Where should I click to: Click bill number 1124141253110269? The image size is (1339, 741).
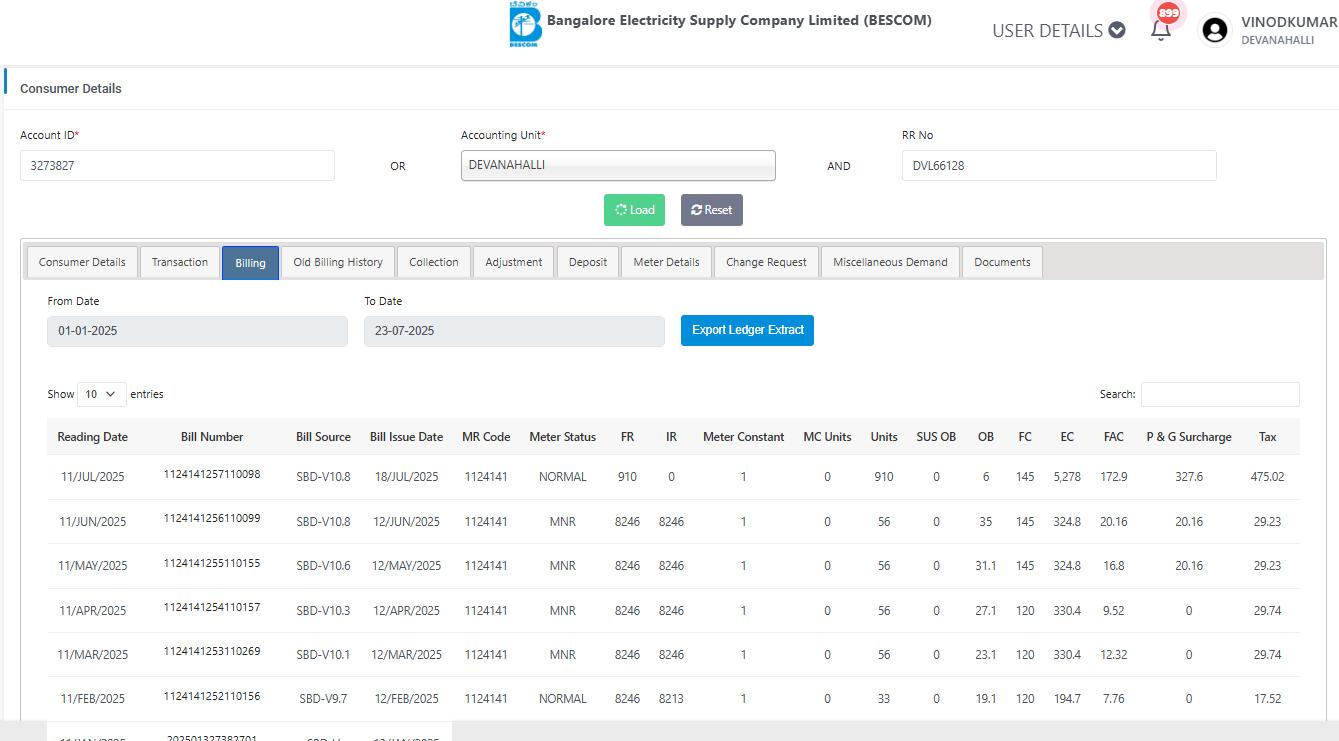pyautogui.click(x=212, y=651)
